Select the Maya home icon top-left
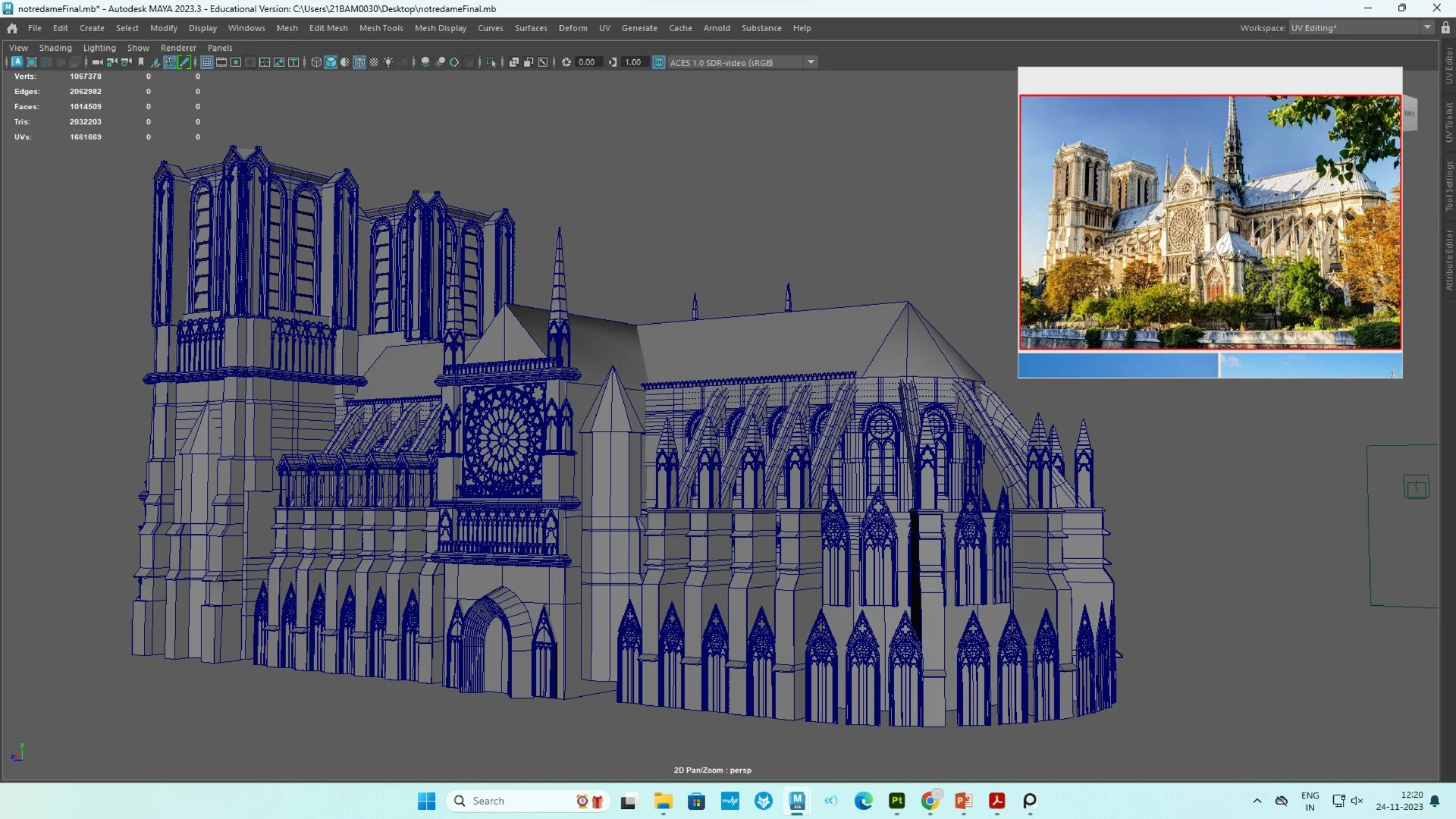This screenshot has width=1456, height=819. pos(12,28)
